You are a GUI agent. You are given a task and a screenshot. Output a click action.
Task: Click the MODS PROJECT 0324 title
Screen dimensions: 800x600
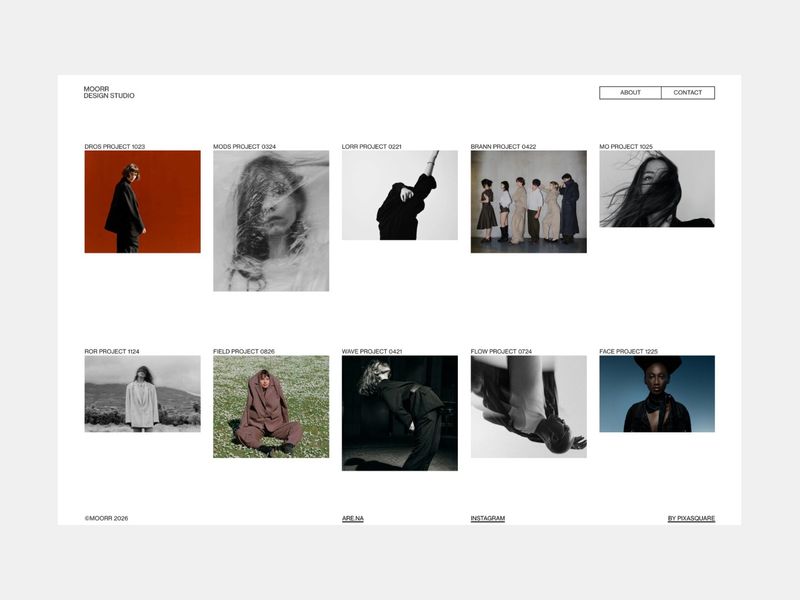point(244,146)
